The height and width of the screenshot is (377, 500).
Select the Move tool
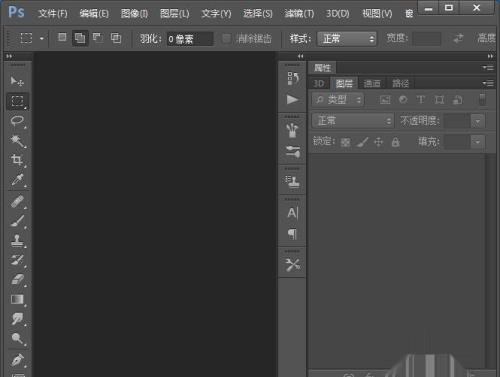click(17, 81)
